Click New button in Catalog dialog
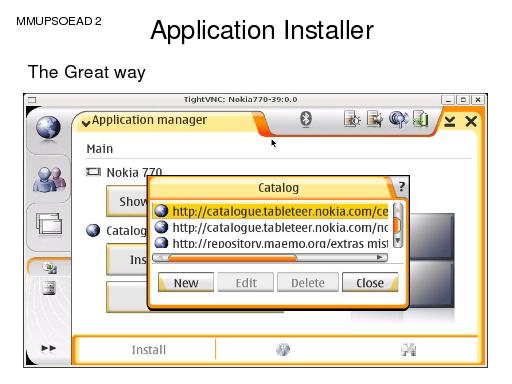Image resolution: width=512 pixels, height=384 pixels. 186,283
